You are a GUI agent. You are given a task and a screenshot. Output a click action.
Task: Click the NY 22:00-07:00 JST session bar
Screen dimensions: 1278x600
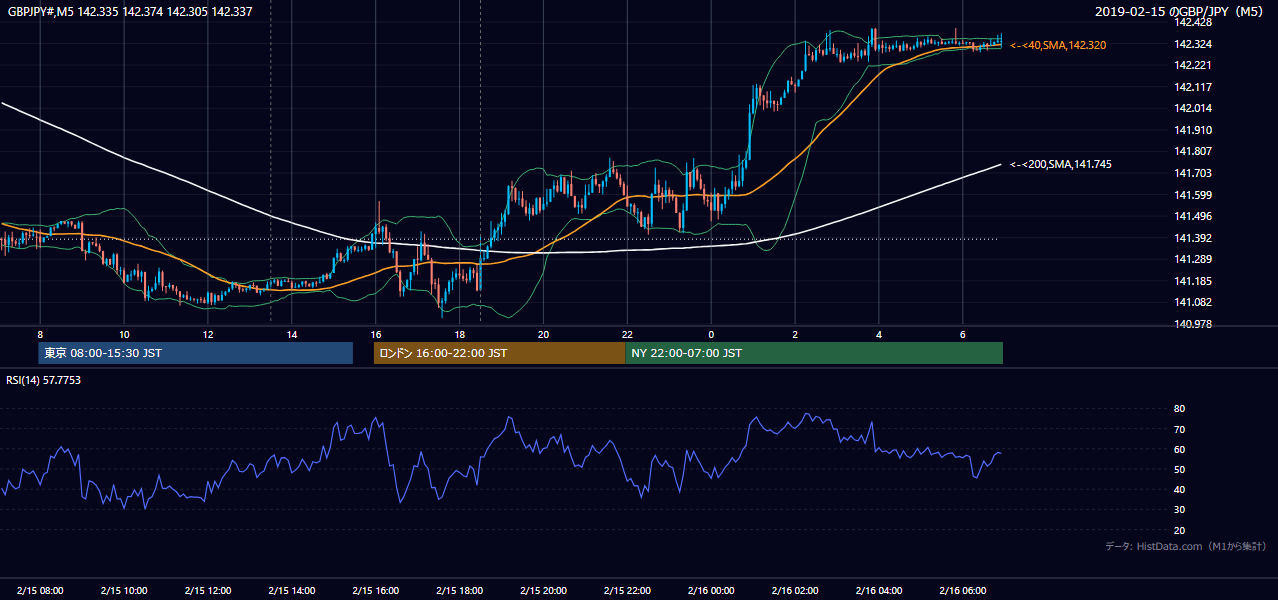tap(814, 353)
